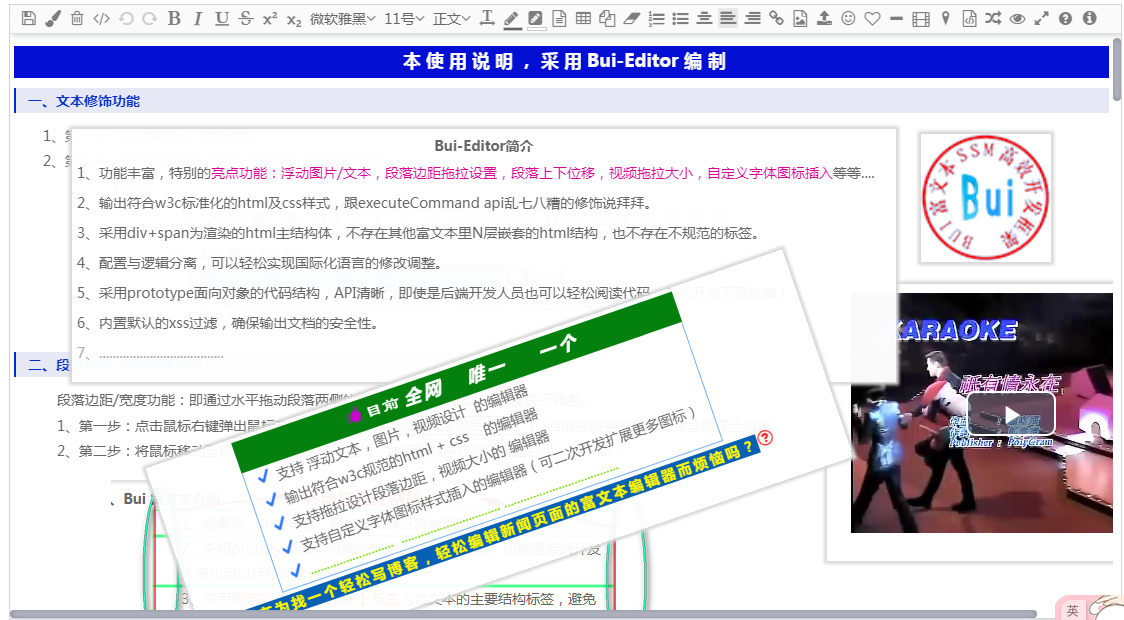Click the trash can clear icon
This screenshot has width=1124, height=620.
[77, 19]
